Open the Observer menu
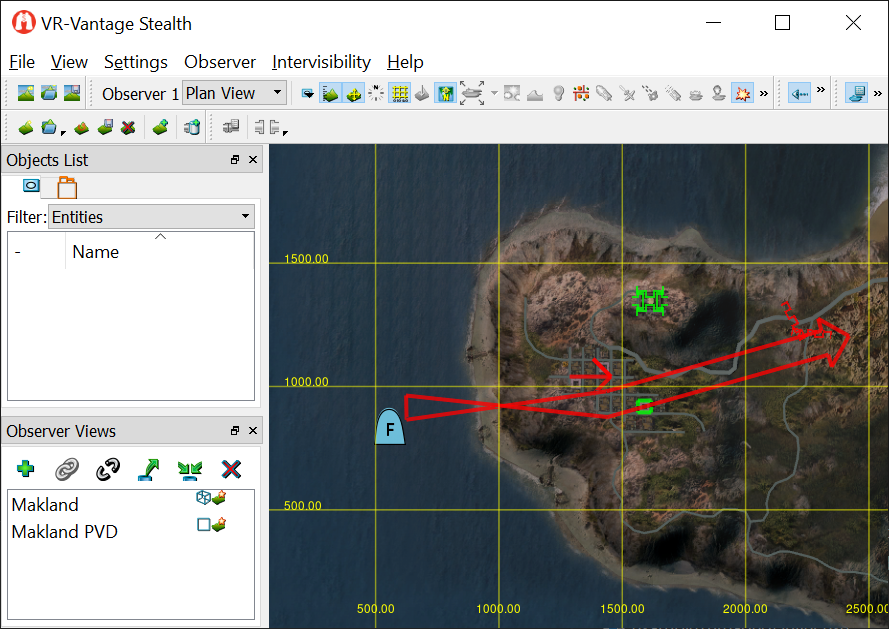This screenshot has width=889, height=629. pyautogui.click(x=220, y=62)
